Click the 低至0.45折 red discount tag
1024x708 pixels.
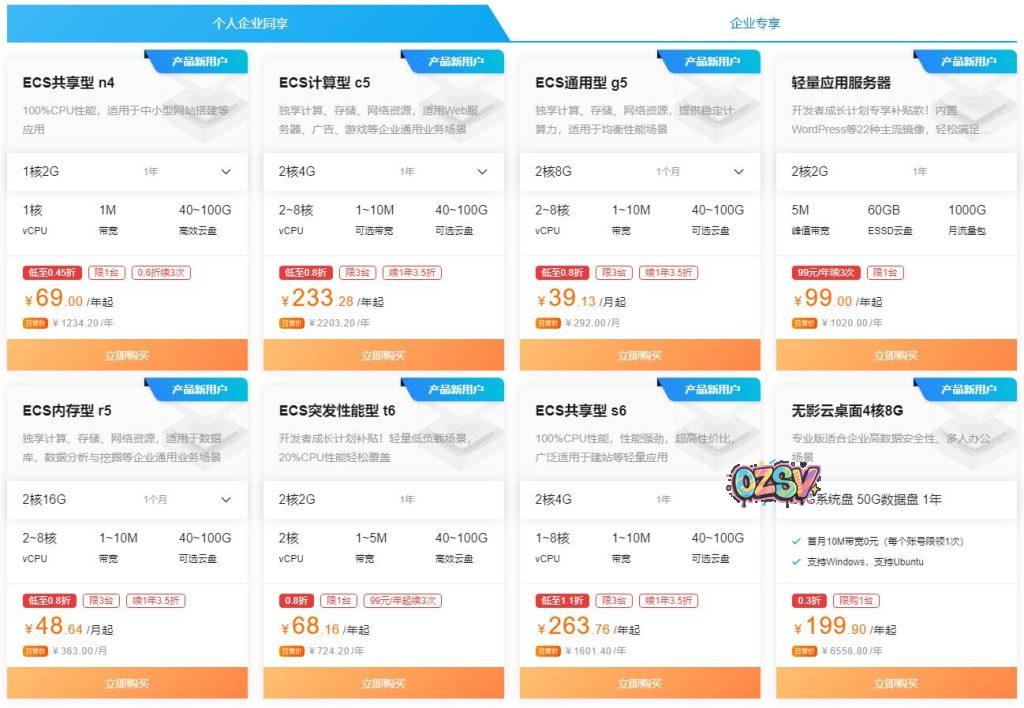pos(52,272)
